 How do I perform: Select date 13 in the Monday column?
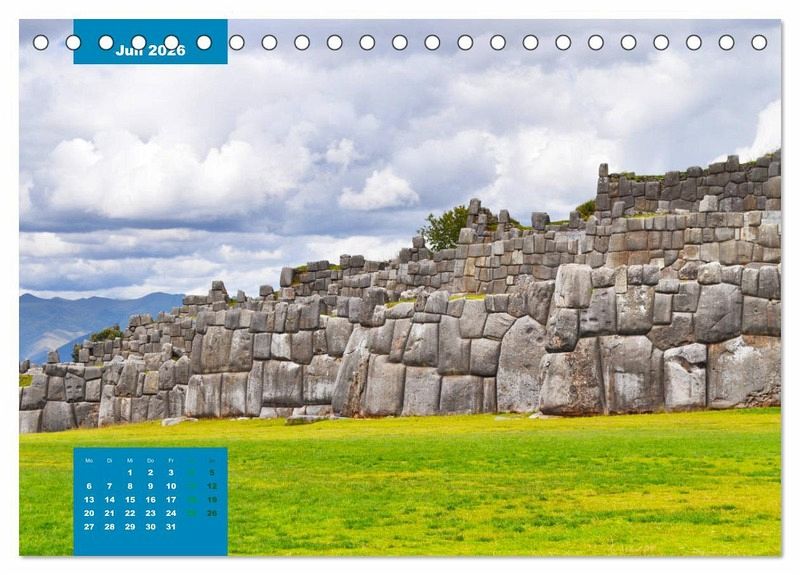coord(89,499)
